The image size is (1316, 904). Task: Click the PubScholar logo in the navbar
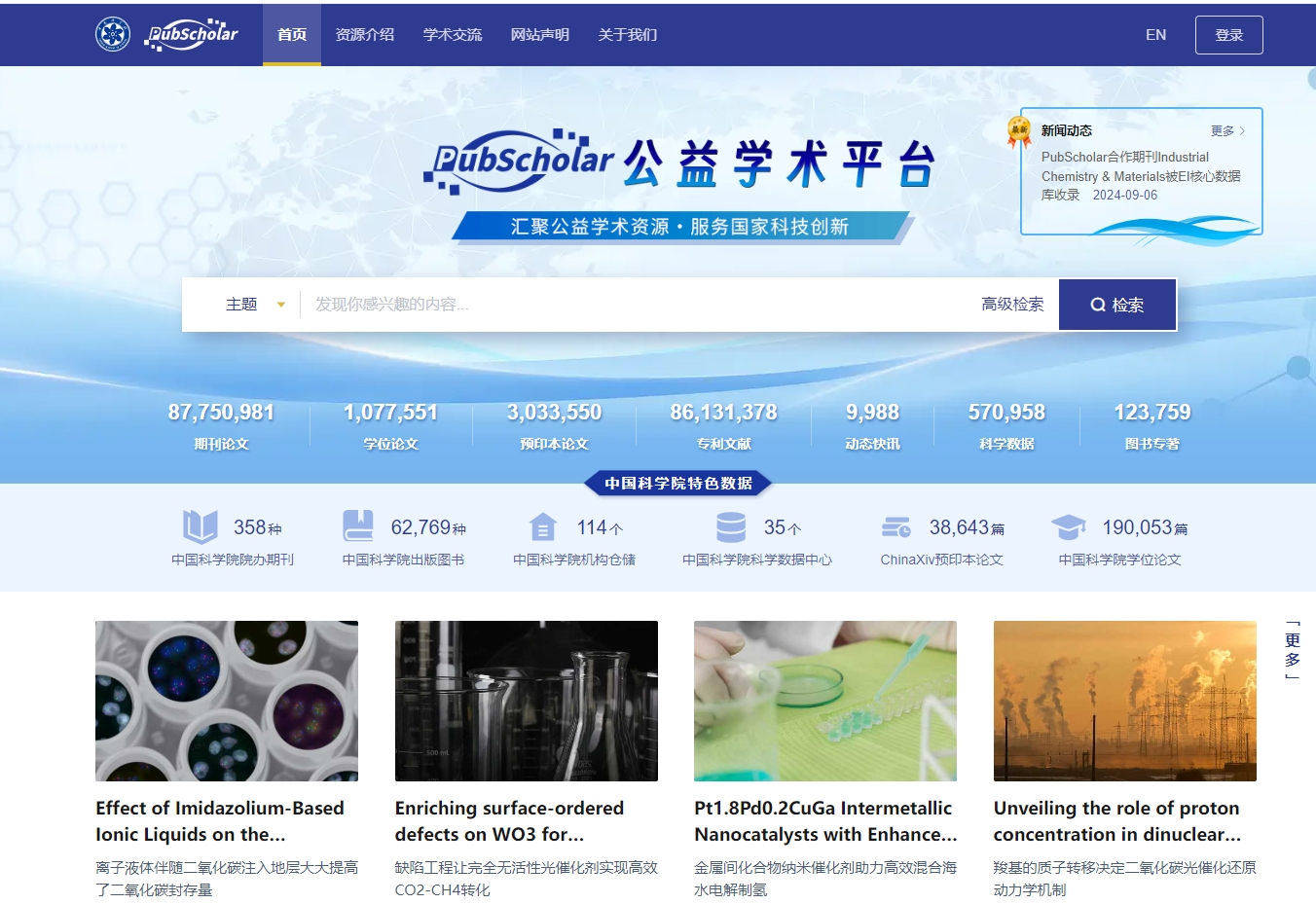192,34
